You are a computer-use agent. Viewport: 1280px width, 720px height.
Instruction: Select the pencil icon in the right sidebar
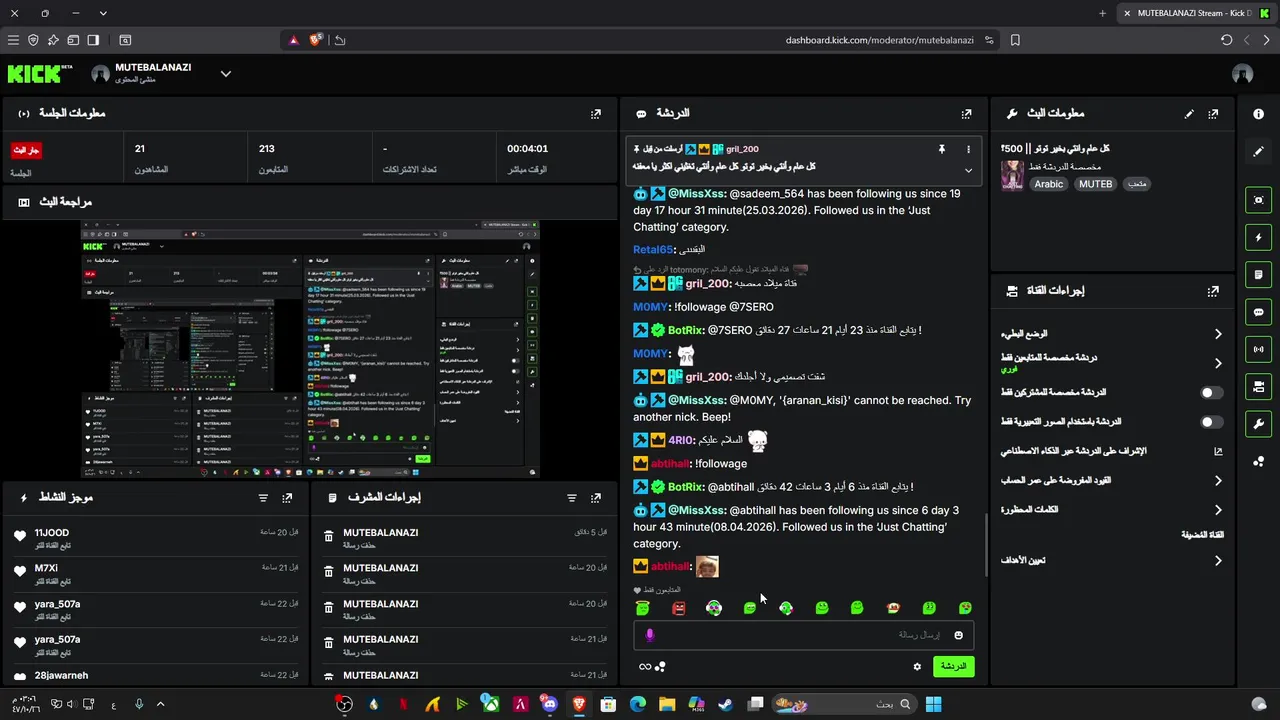[x=1258, y=151]
